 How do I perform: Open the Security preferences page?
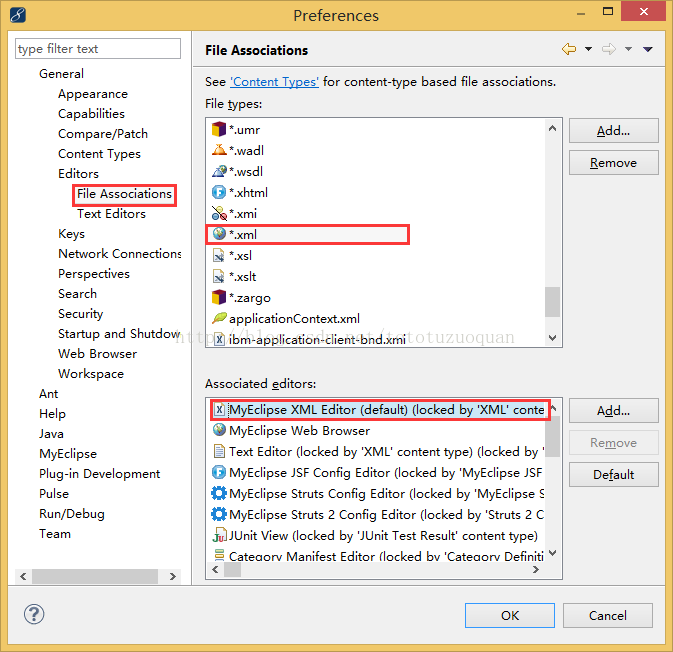81,314
